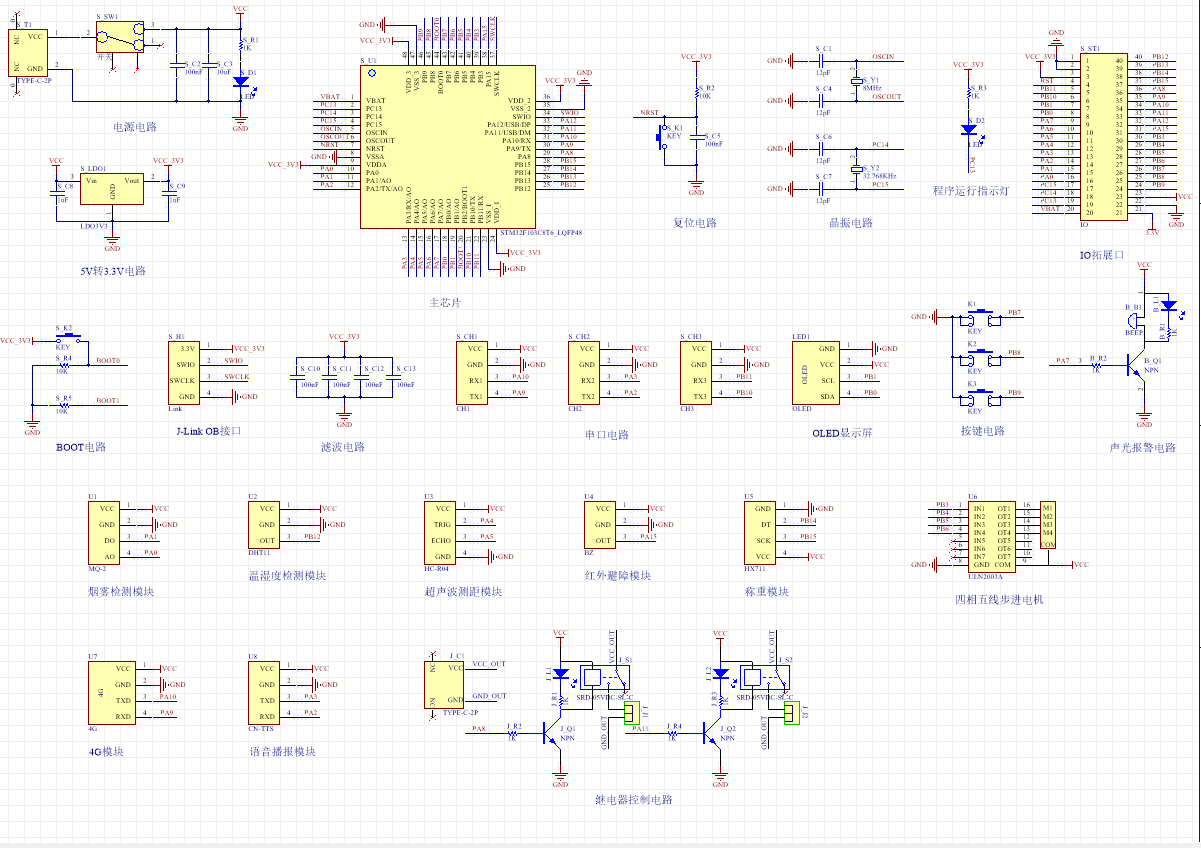Click the J_Q1 NPN transistor symbol
The image size is (1201, 848).
click(x=553, y=734)
